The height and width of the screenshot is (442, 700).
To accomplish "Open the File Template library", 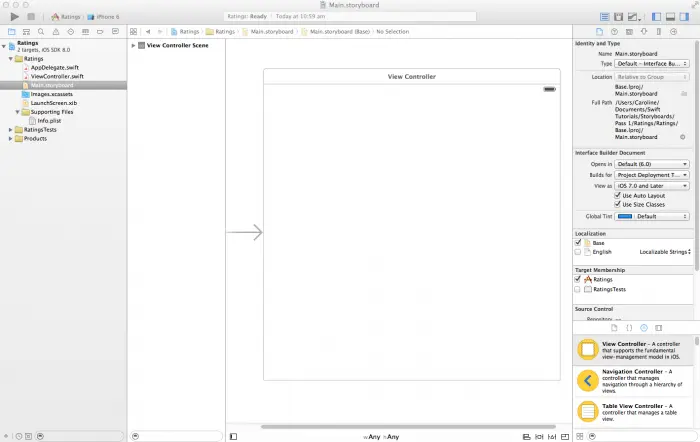I will tap(614, 328).
